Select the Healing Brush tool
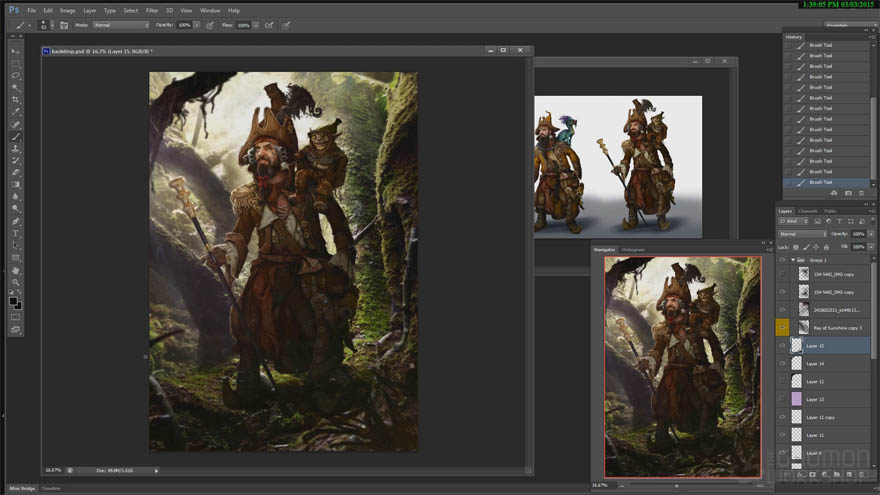Viewport: 880px width, 495px height. click(x=16, y=124)
